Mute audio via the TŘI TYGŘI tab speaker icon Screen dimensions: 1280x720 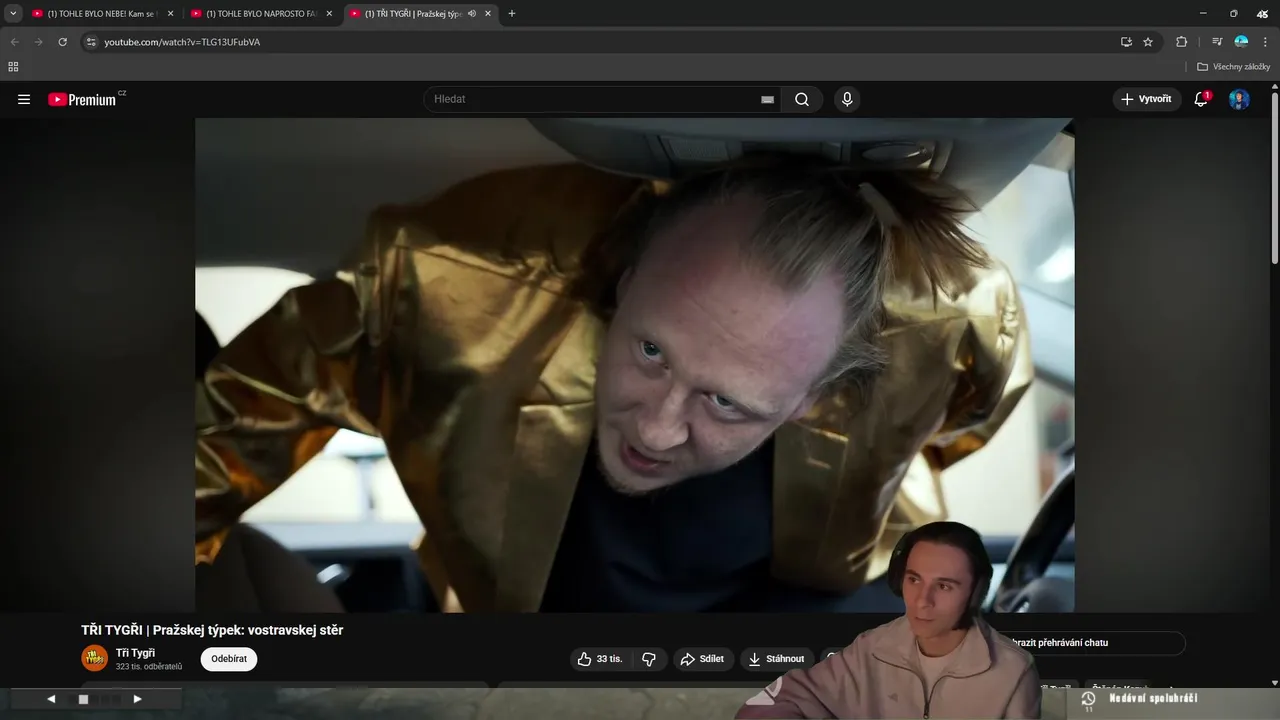(x=472, y=14)
